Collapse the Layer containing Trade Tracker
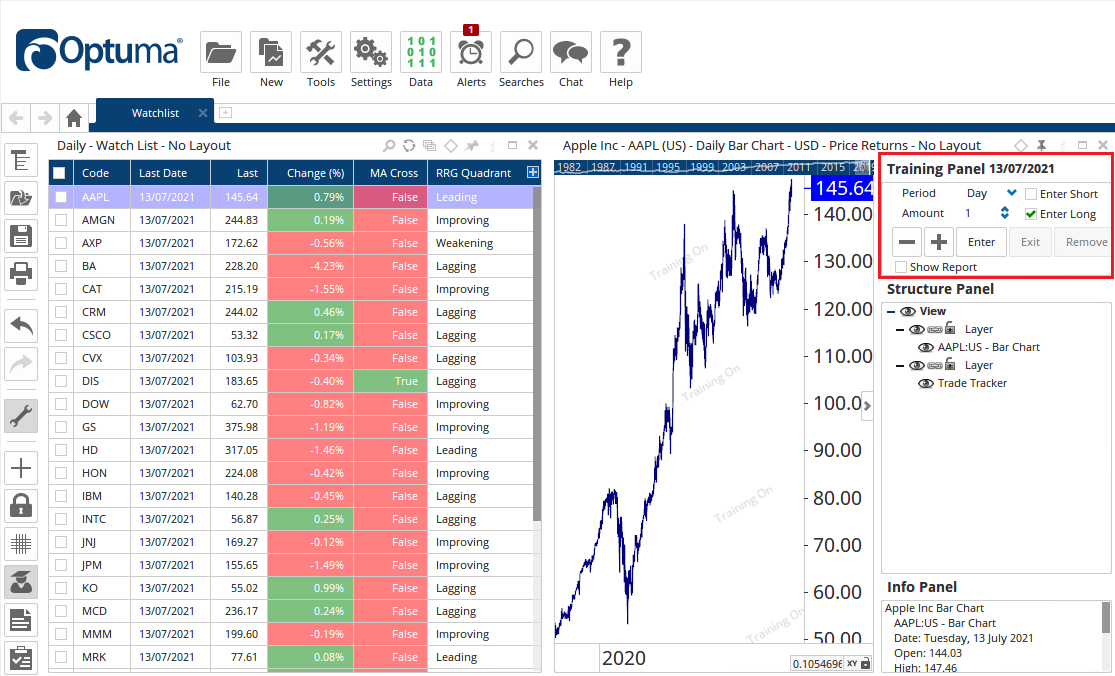This screenshot has height=676, width=1115. click(x=900, y=365)
